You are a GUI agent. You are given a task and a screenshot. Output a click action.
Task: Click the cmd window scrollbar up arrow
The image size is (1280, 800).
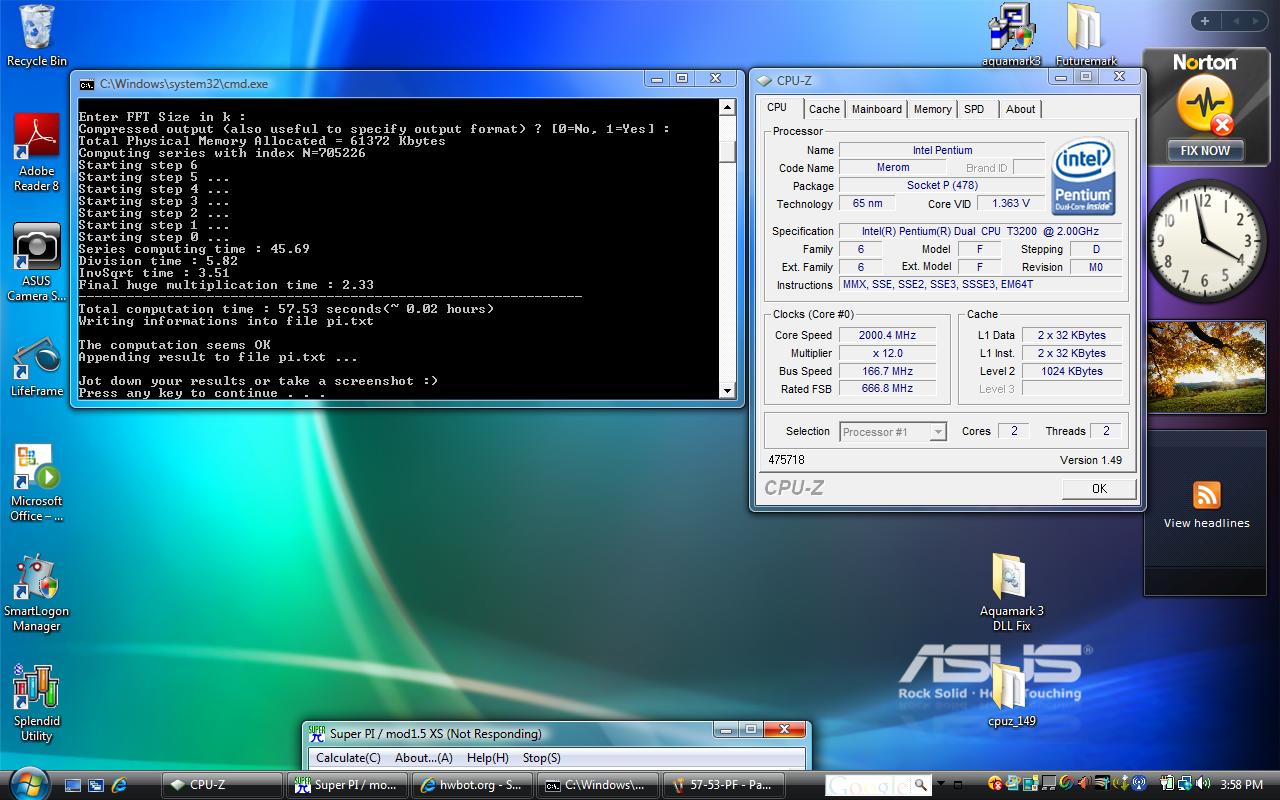click(x=727, y=107)
